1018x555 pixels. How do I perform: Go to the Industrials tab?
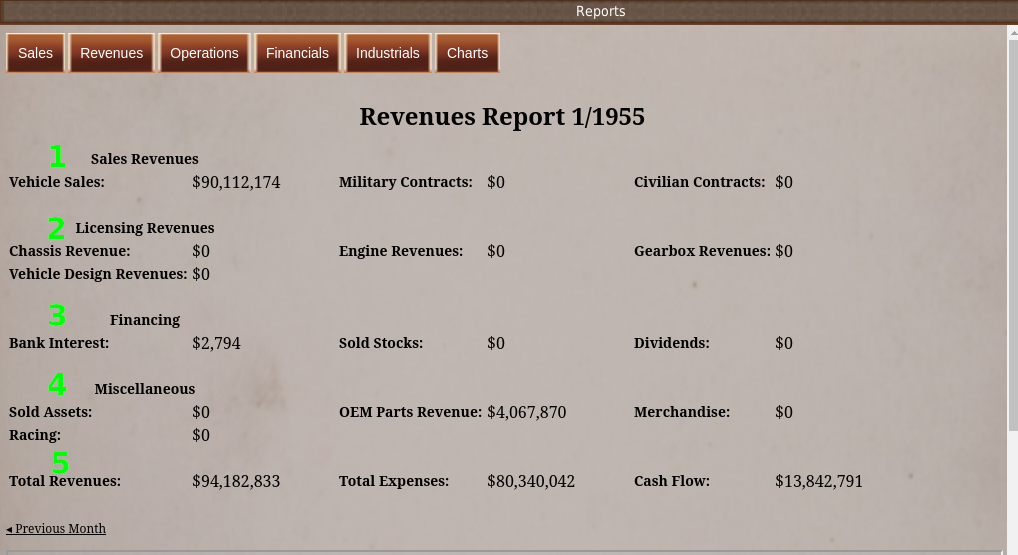click(387, 53)
